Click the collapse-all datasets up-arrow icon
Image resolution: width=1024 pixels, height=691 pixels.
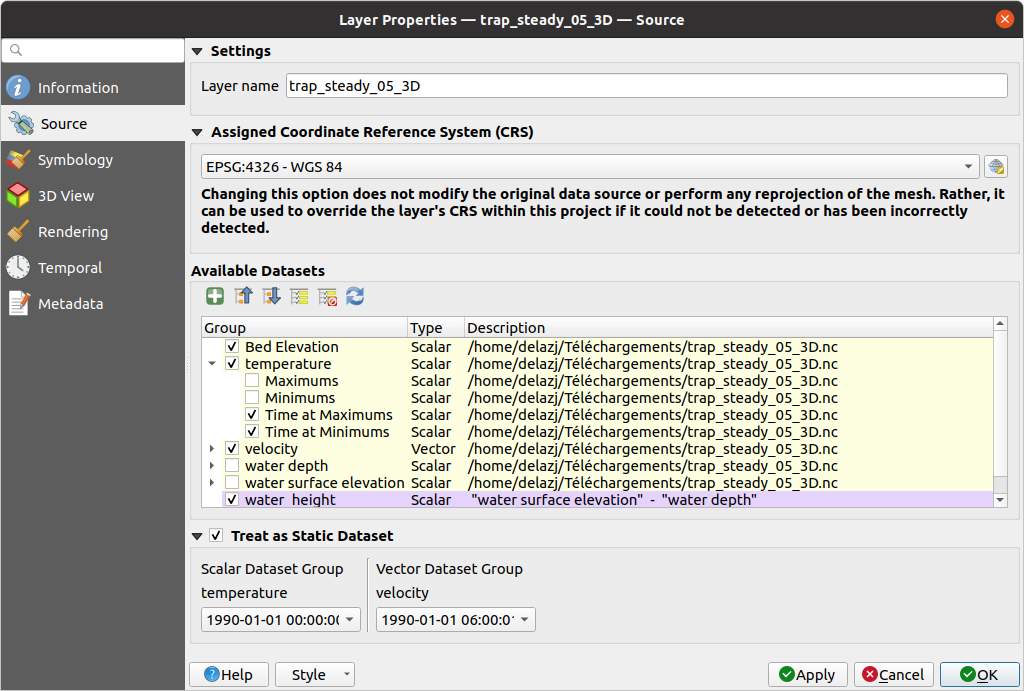[243, 296]
